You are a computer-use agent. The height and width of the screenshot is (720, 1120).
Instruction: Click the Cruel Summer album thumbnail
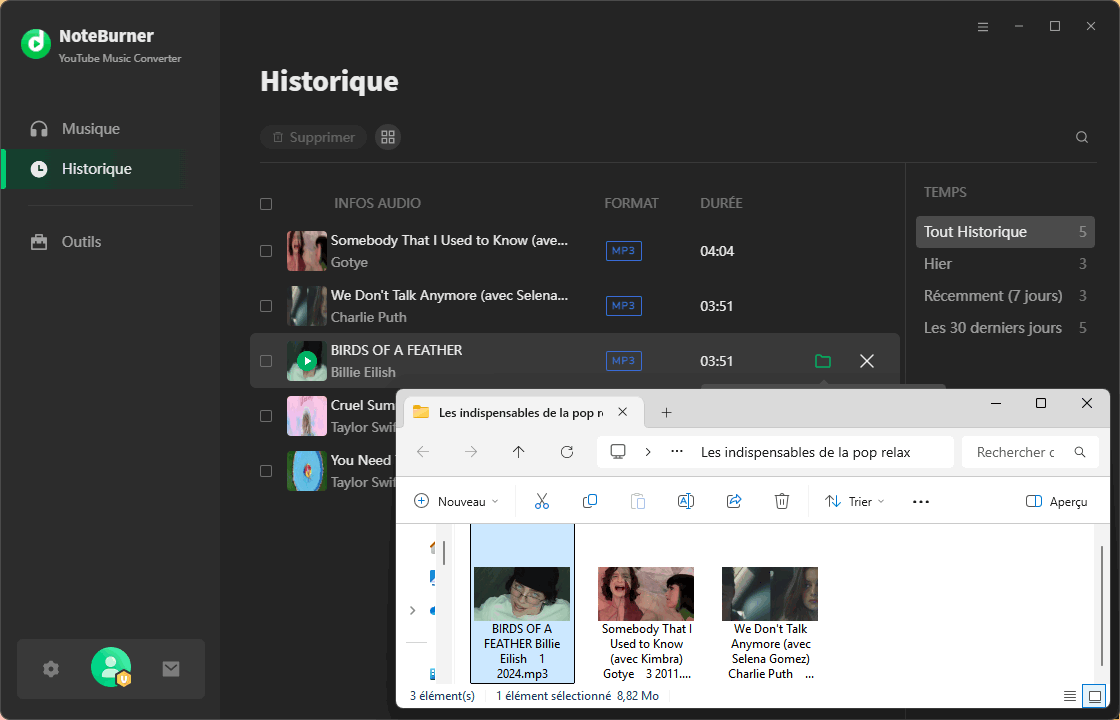click(x=306, y=416)
